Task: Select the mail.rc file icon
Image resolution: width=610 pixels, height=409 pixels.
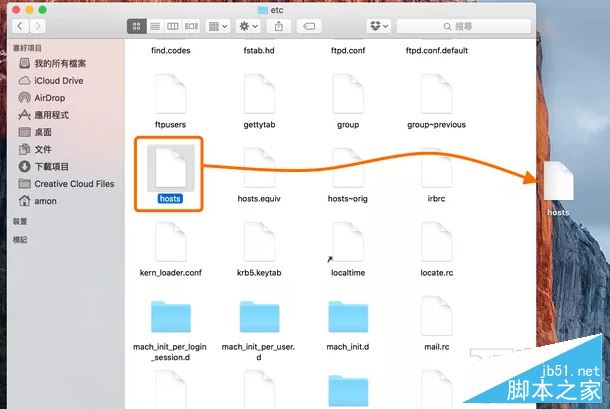Action: click(436, 316)
